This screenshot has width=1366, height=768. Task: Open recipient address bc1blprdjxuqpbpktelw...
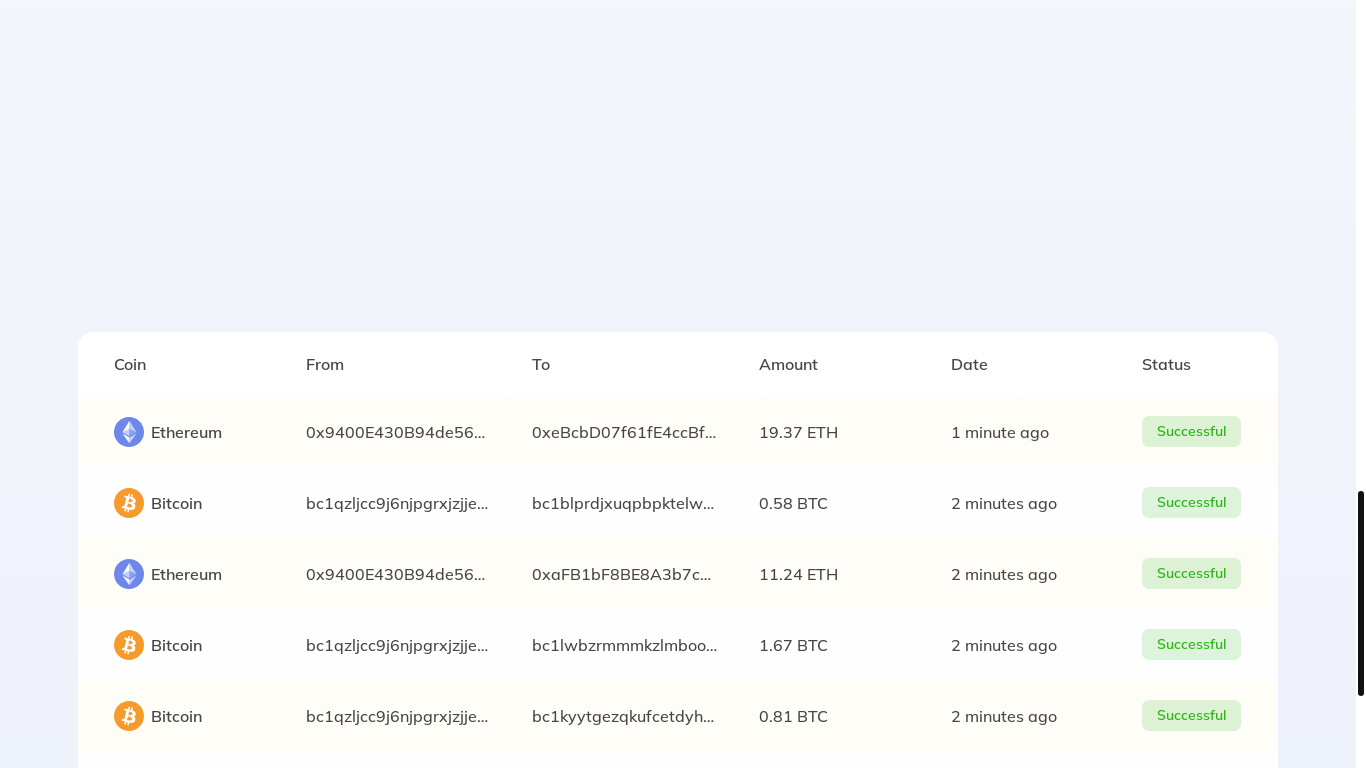[x=623, y=504]
